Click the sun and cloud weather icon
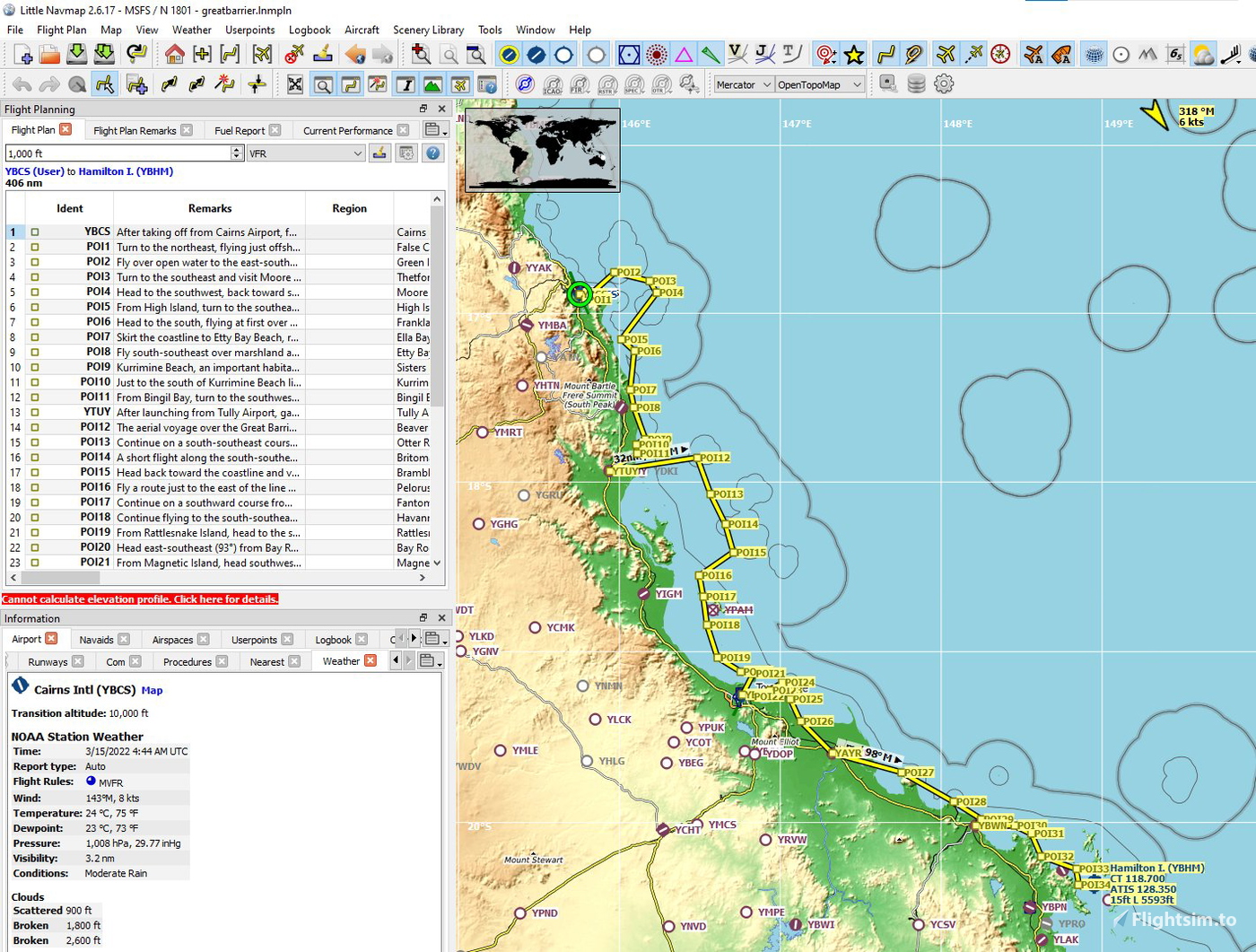 pos(1203,55)
